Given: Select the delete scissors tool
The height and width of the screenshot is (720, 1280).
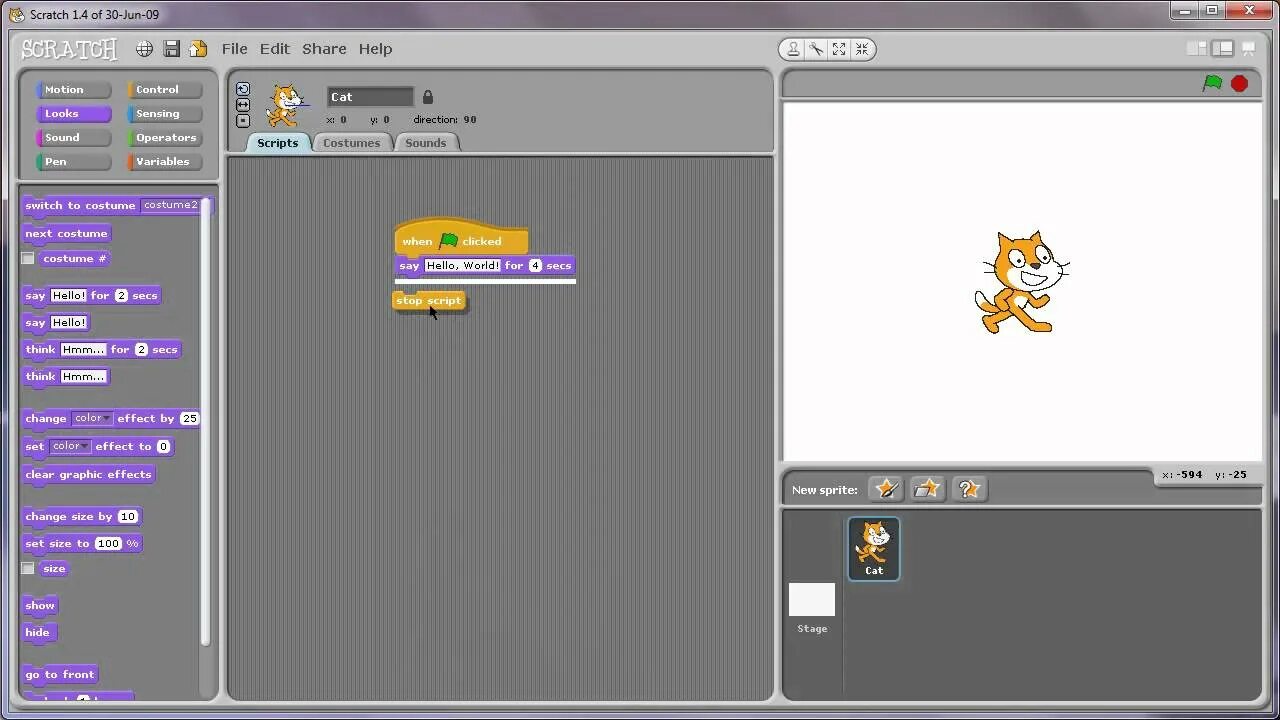Looking at the screenshot, I should [816, 49].
